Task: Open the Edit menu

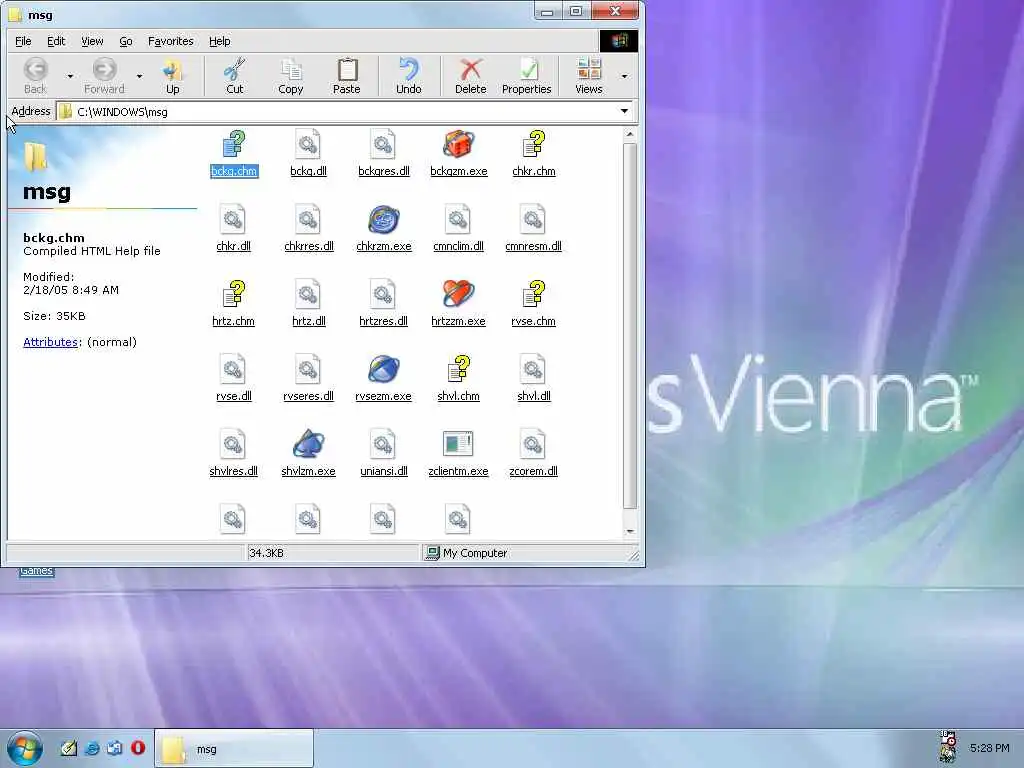Action: [x=56, y=41]
